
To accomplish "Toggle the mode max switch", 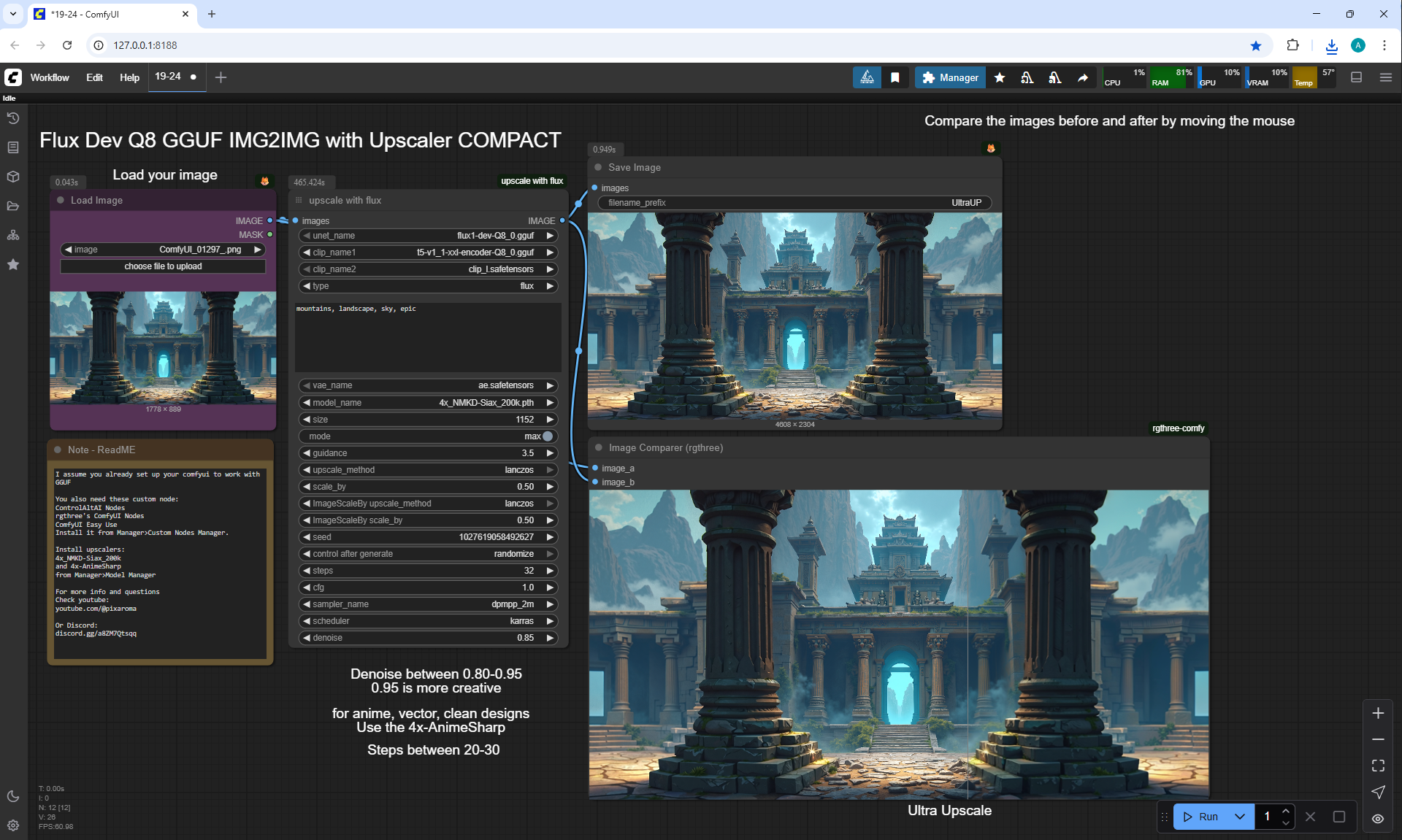I will tap(547, 436).
